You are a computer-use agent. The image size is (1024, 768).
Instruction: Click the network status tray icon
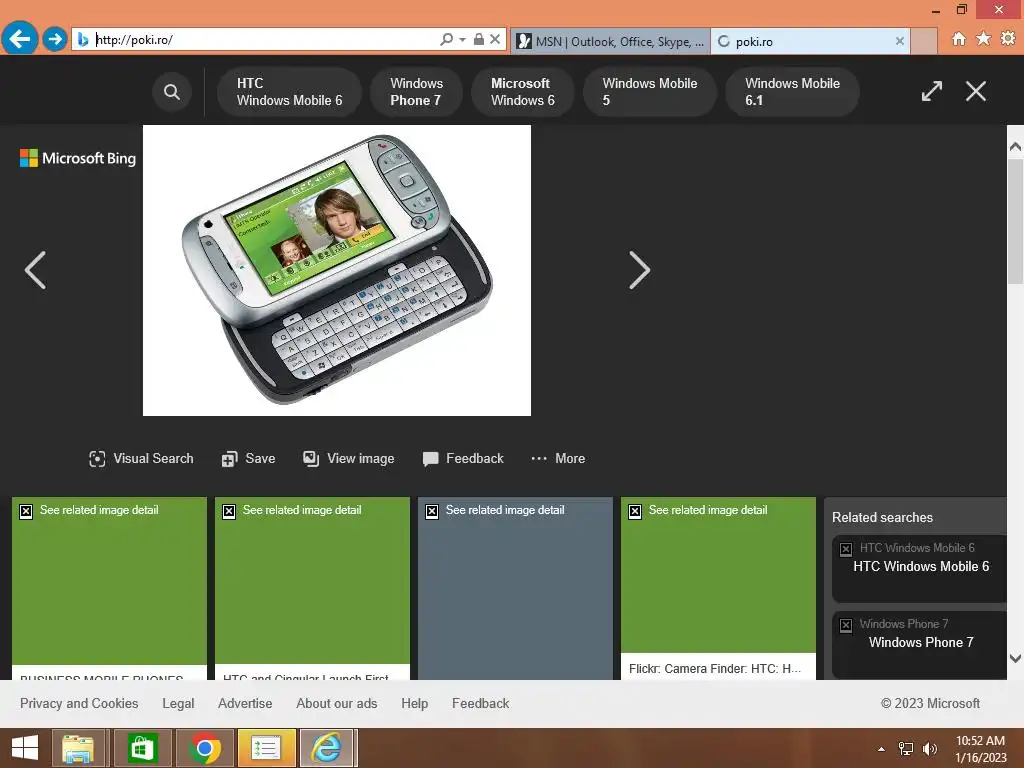[906, 748]
